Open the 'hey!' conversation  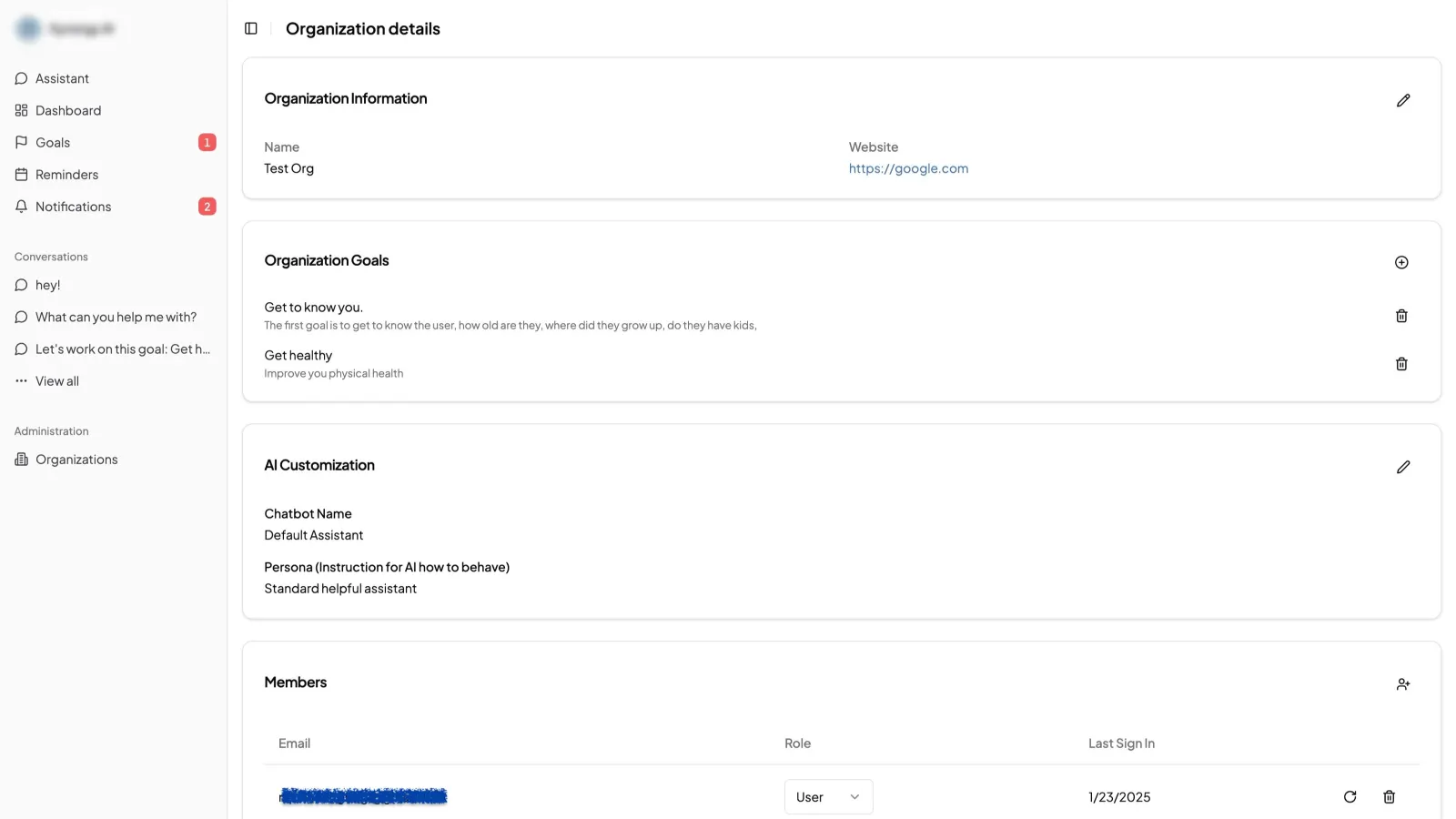pos(114,285)
